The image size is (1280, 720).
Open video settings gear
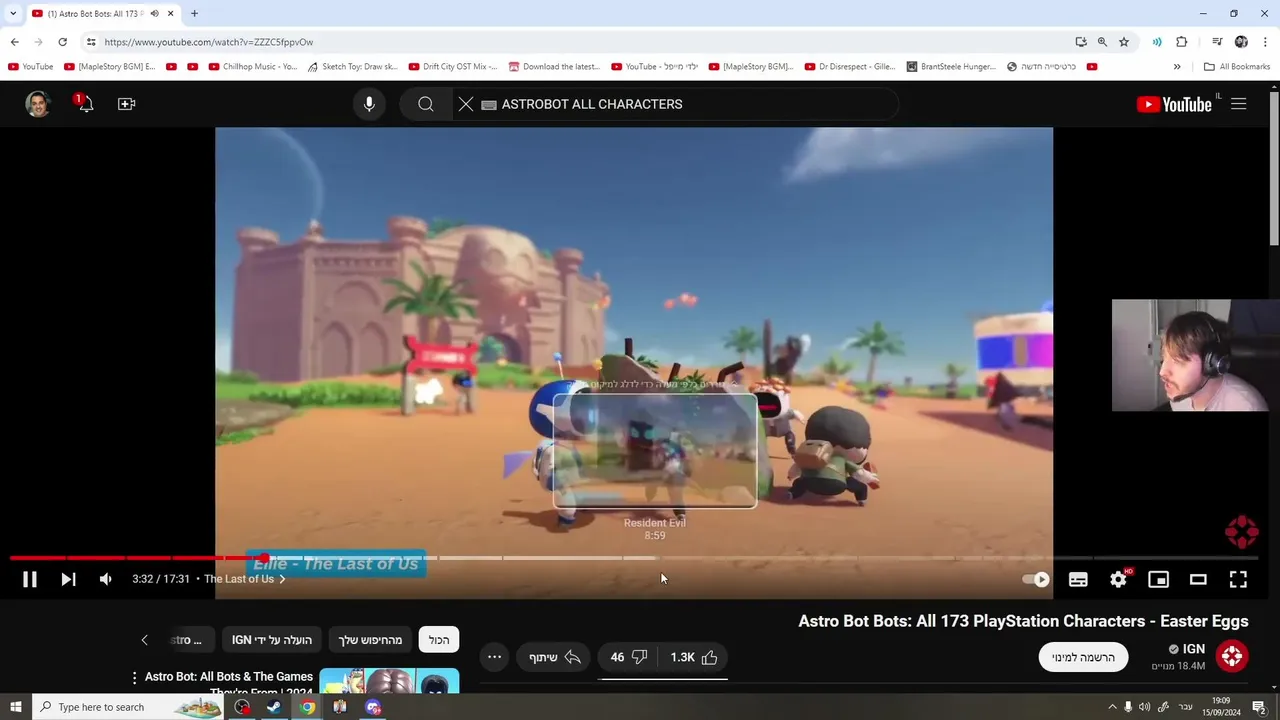click(1118, 579)
